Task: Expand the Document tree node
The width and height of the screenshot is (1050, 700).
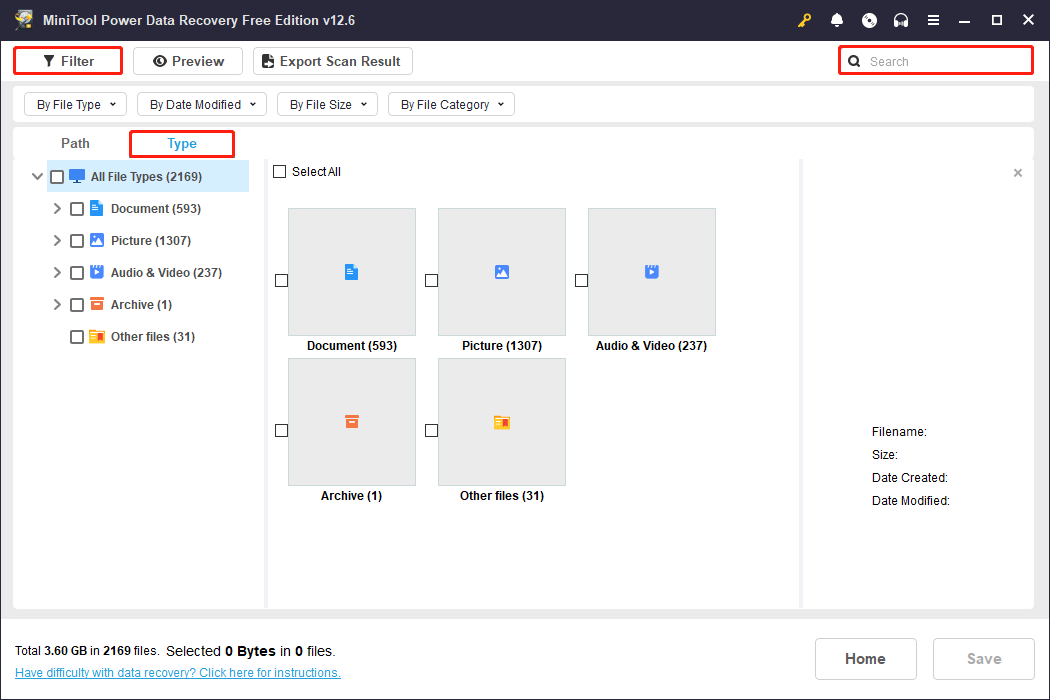Action: [57, 208]
